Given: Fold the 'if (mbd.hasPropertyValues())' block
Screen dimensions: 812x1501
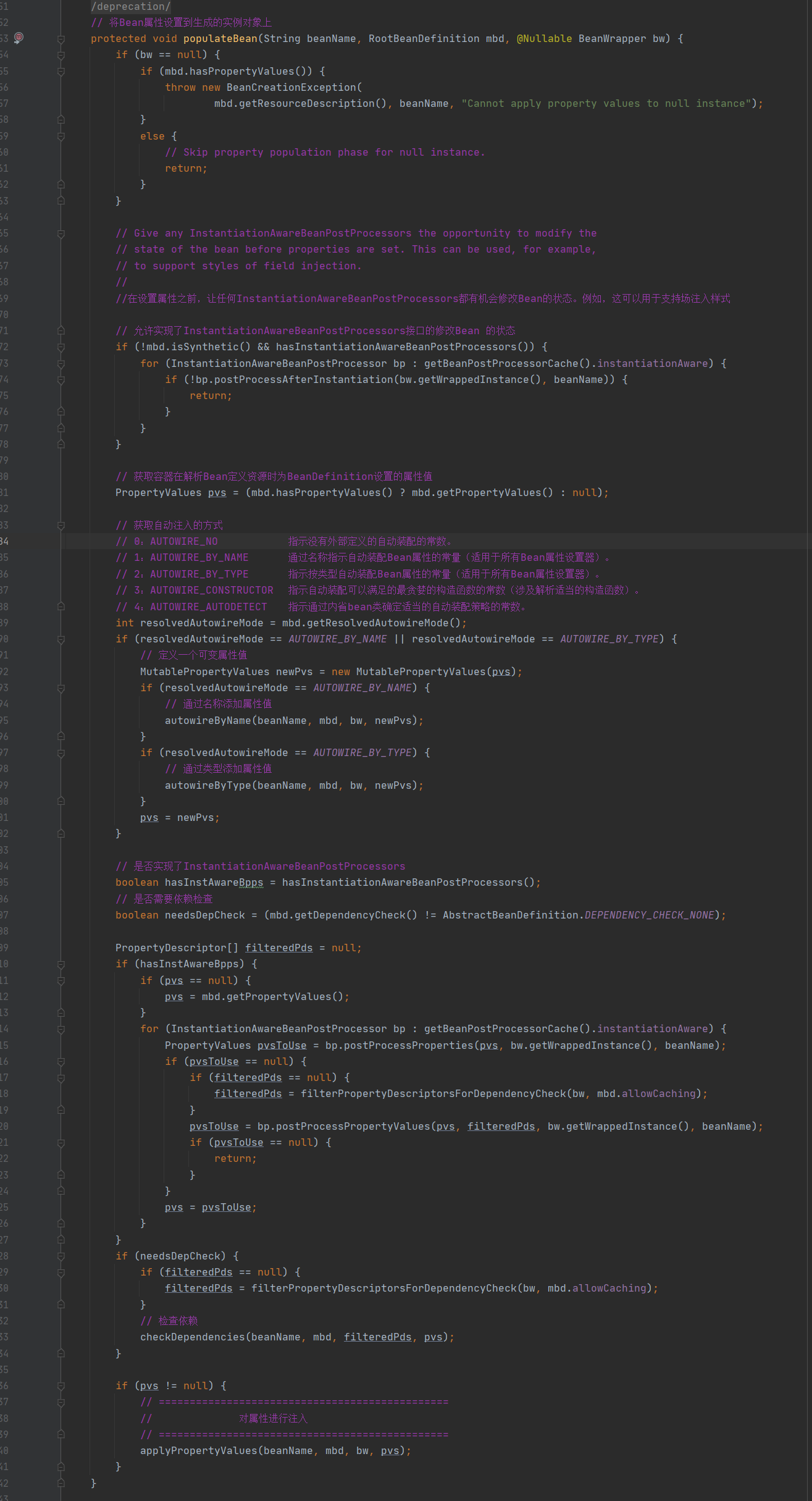Looking at the screenshot, I should click(61, 72).
